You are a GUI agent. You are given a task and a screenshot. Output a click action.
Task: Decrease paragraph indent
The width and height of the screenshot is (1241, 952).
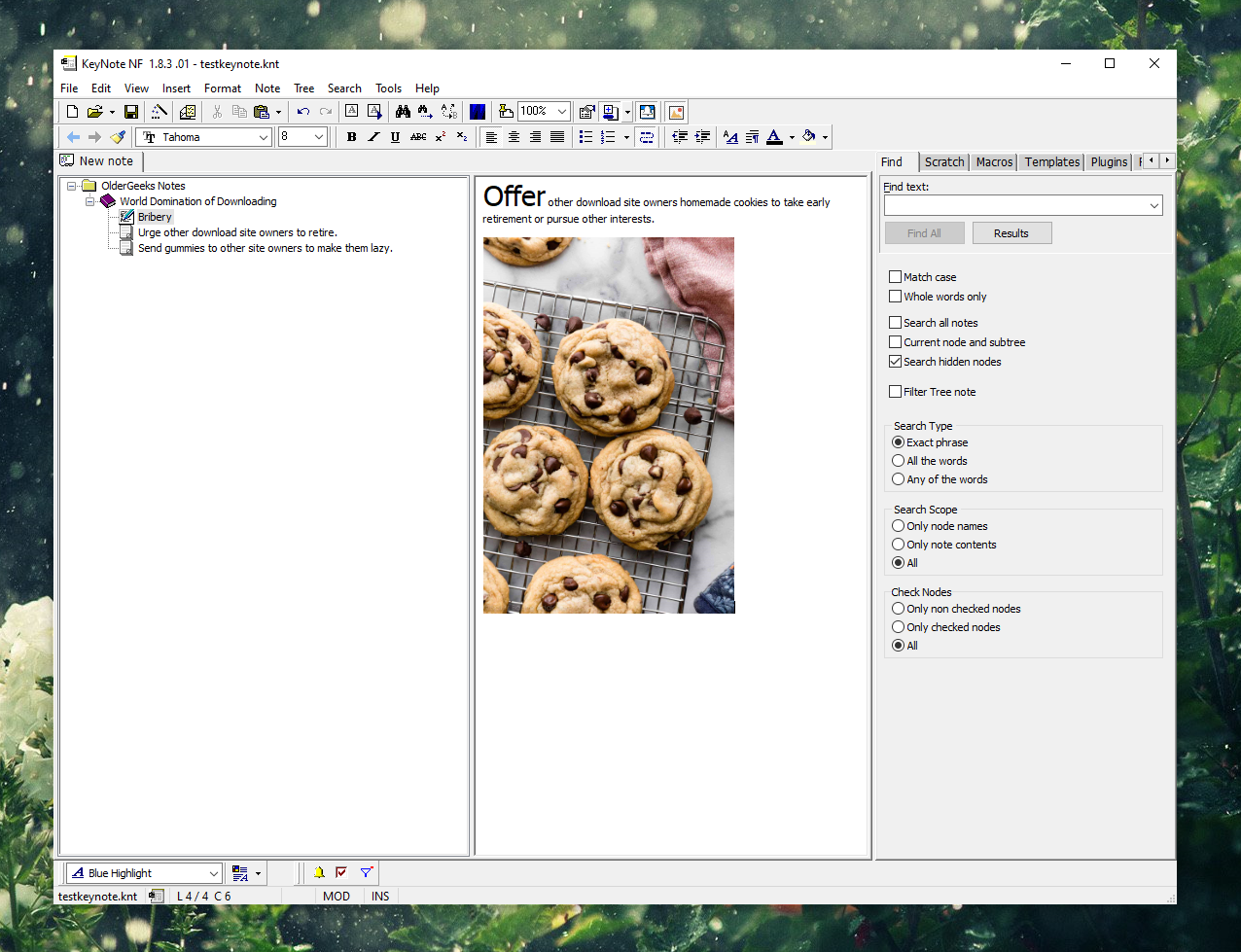tap(680, 137)
